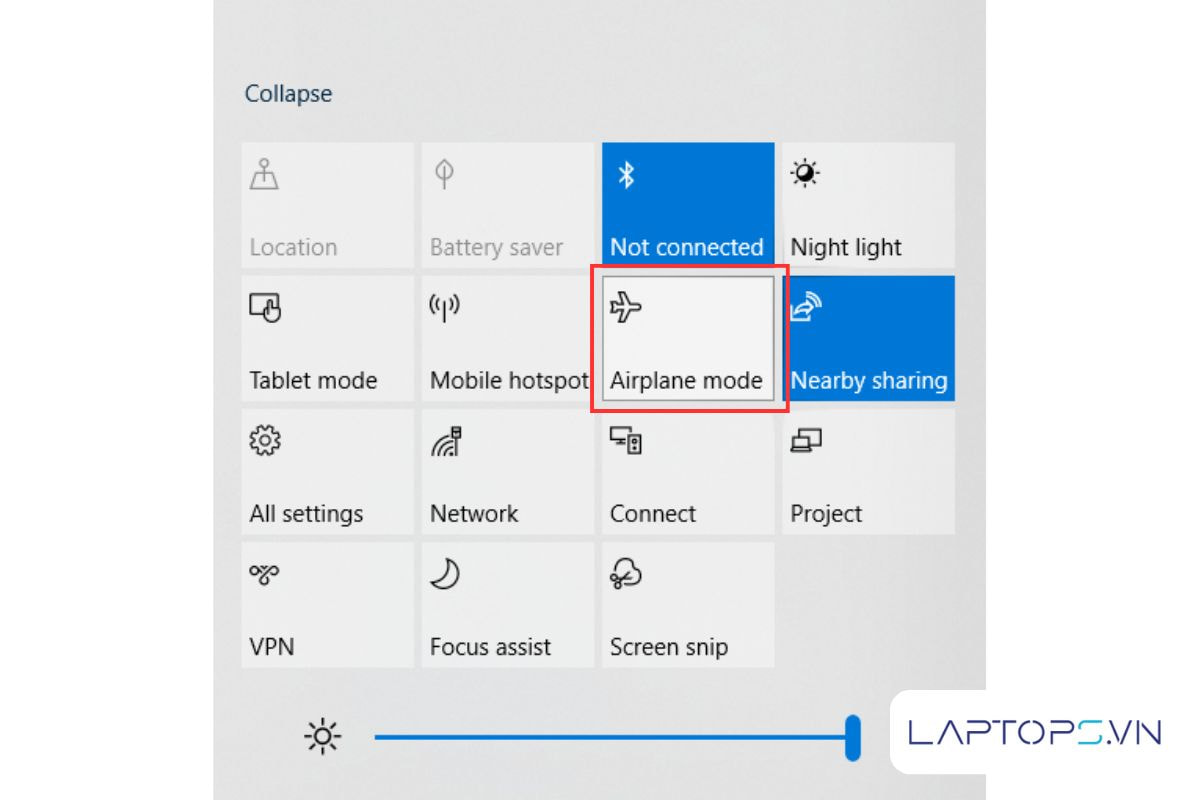Click the Mobile hotspot label
1200x800 pixels.
508,381
